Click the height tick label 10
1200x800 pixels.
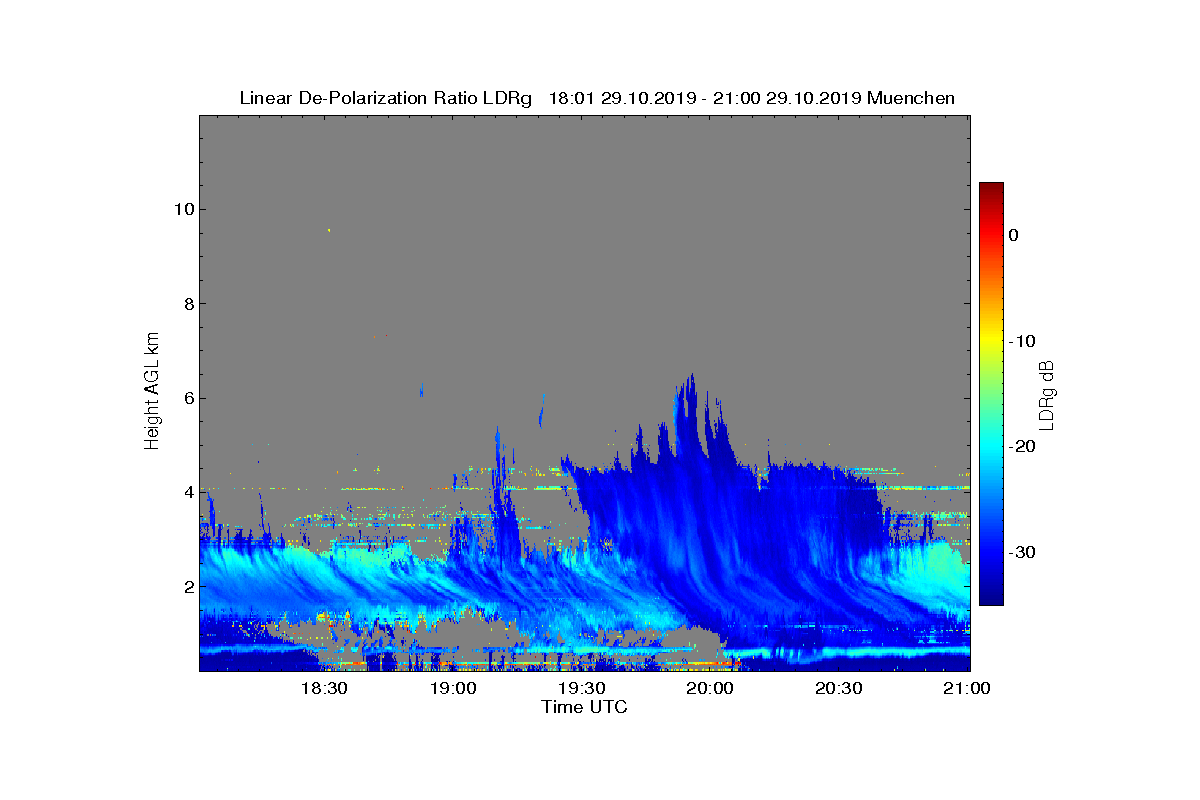tap(182, 209)
